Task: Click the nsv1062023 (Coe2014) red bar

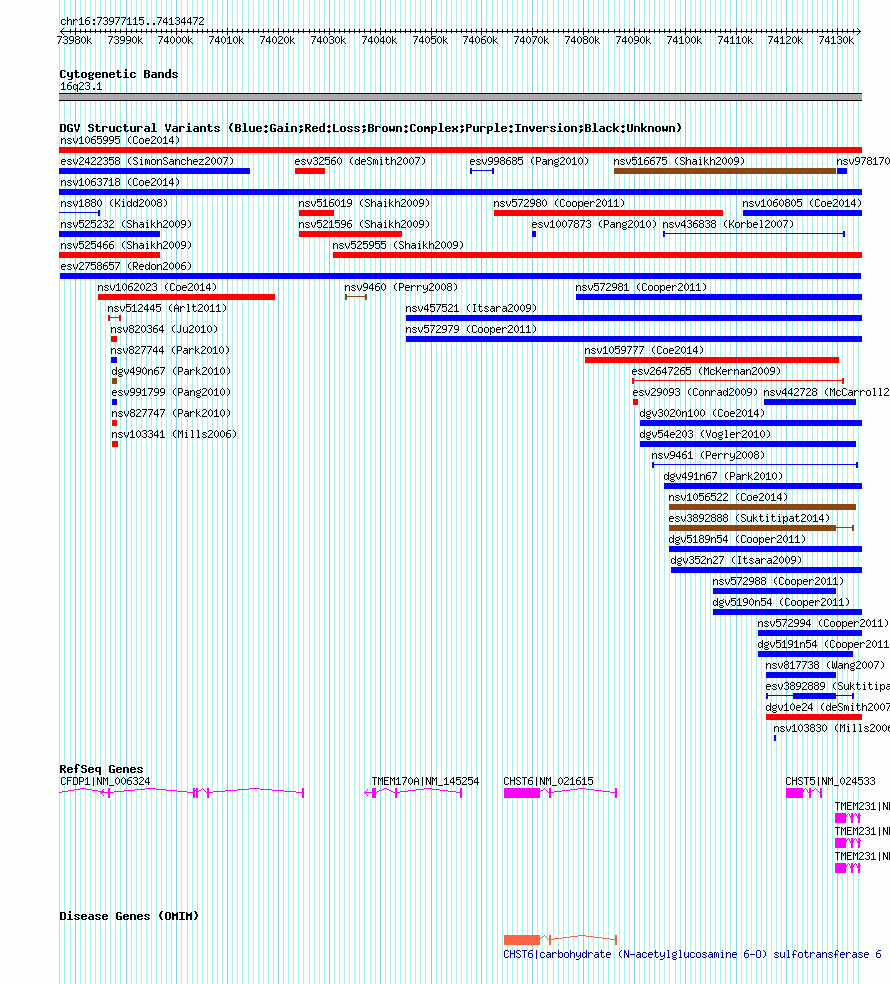Action: [x=186, y=297]
